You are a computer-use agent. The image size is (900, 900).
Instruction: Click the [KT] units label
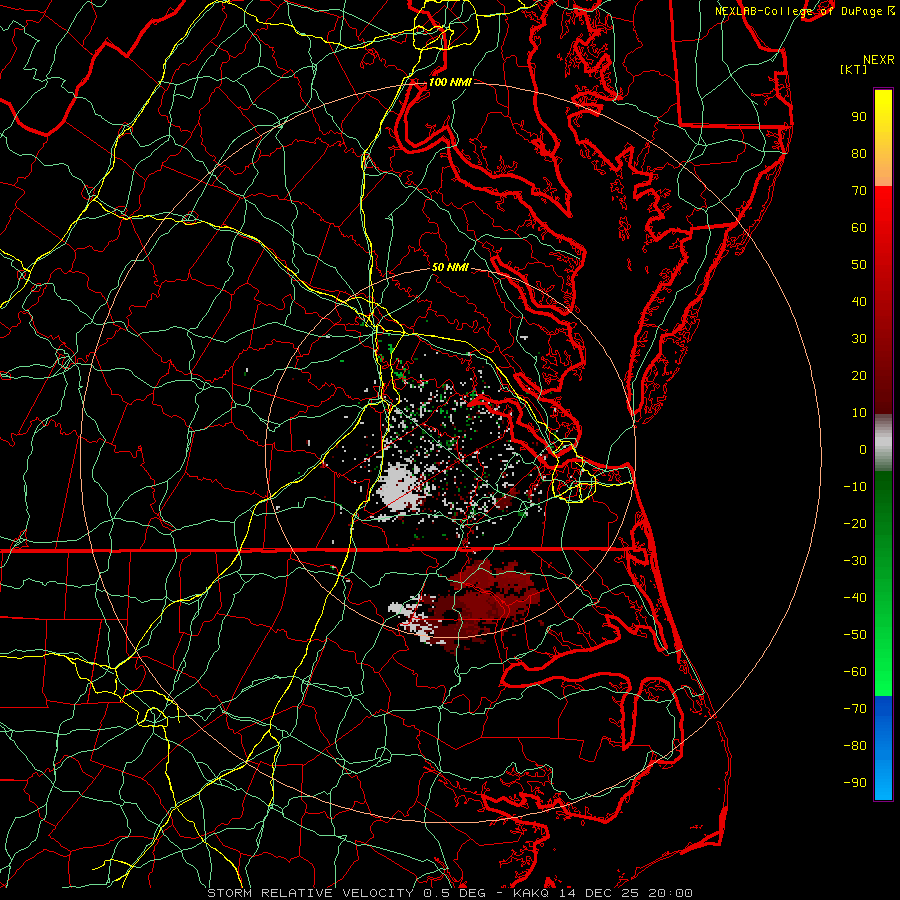pyautogui.click(x=854, y=69)
